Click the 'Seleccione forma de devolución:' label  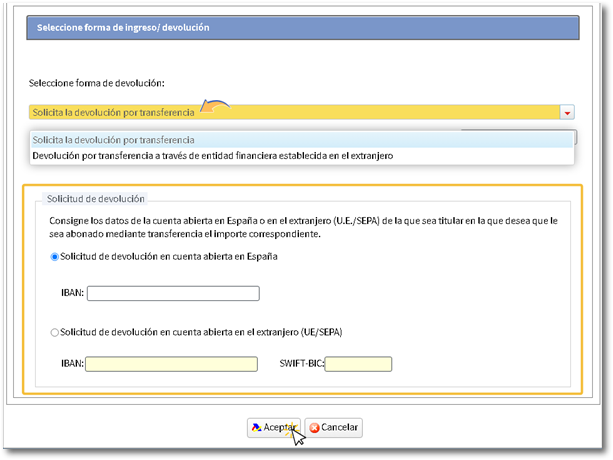tap(96, 82)
